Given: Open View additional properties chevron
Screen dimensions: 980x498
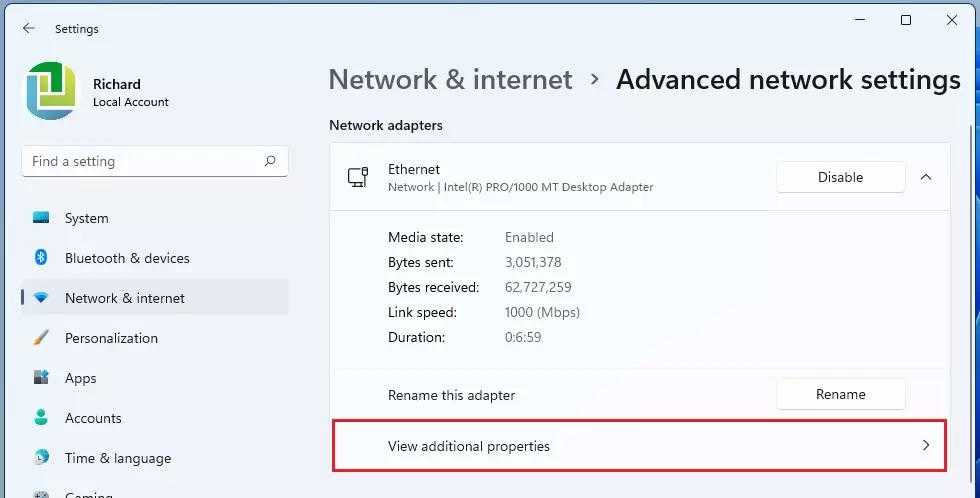Looking at the screenshot, I should point(926,446).
